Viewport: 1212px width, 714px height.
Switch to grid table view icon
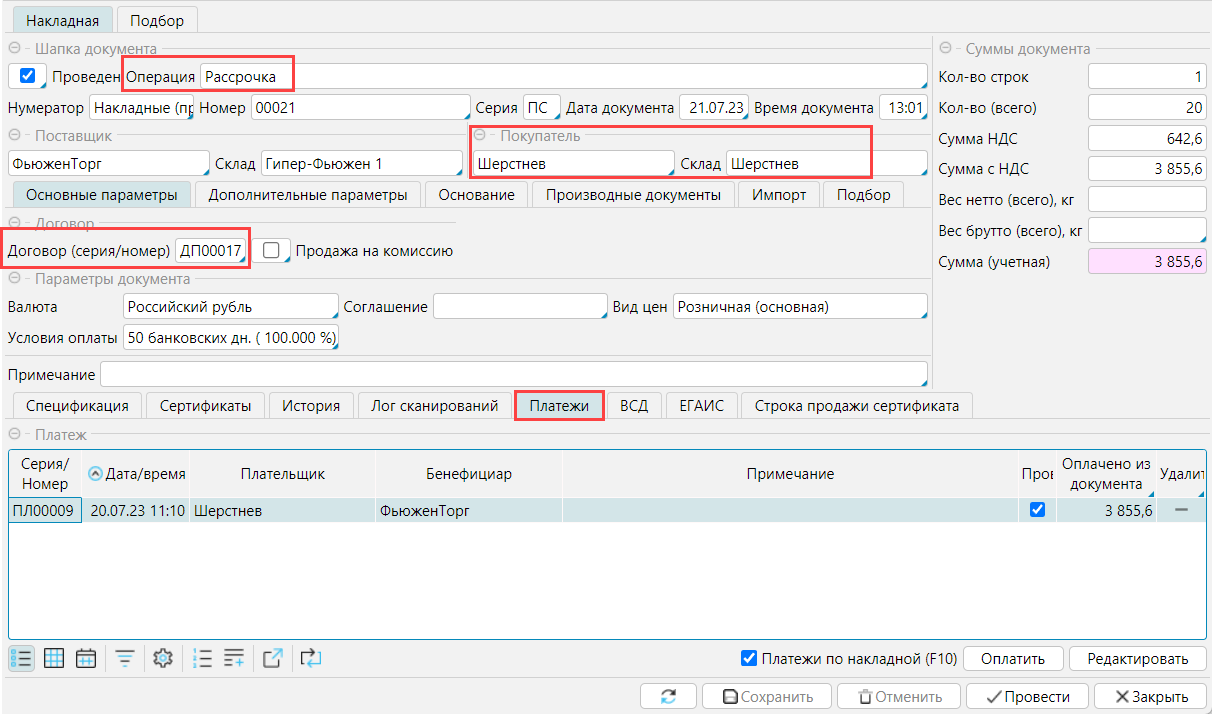[54, 658]
